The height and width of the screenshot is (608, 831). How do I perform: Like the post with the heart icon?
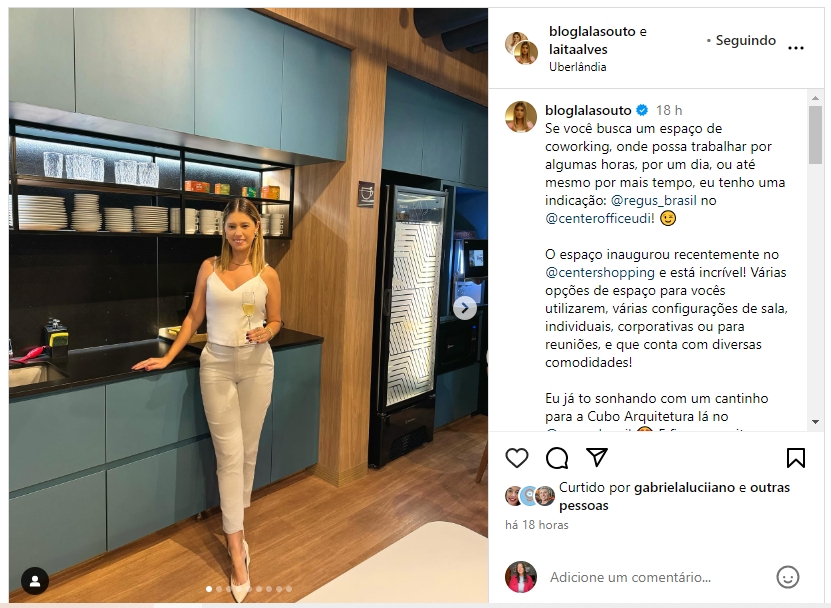[x=517, y=458]
